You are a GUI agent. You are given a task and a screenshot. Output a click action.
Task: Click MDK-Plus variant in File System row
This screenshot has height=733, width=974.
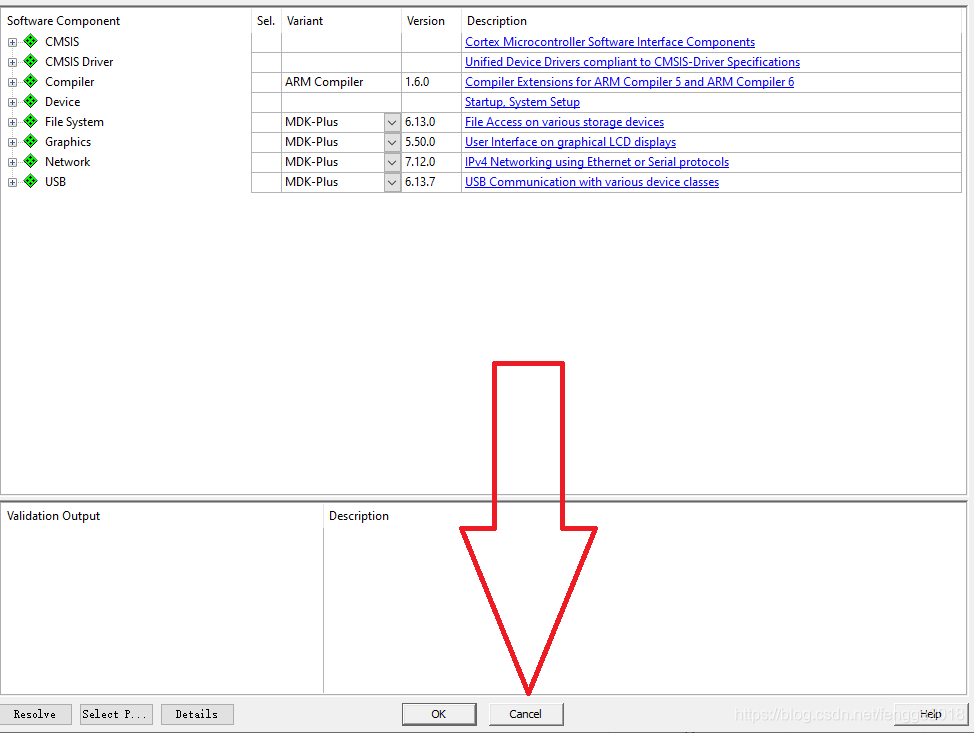[311, 122]
